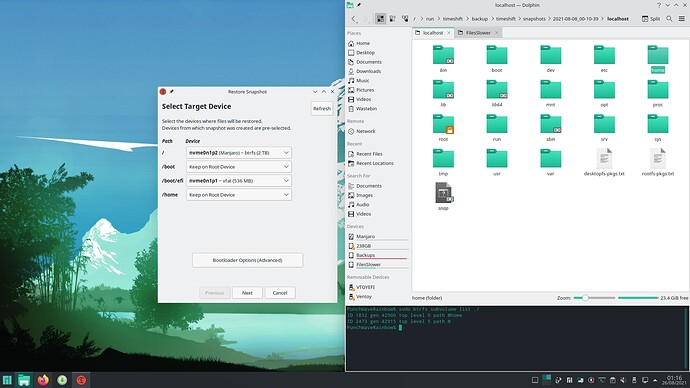The height and width of the screenshot is (388, 690).
Task: Click Next in Restore Snapshot dialog
Action: 247,293
